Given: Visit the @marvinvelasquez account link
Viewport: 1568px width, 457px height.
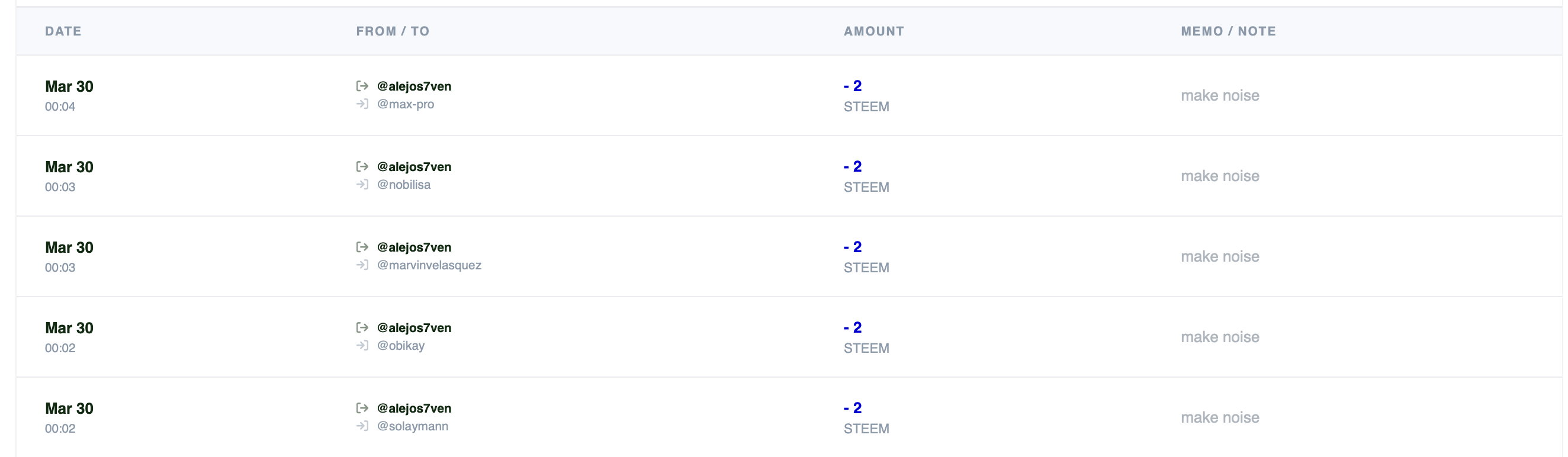Looking at the screenshot, I should [429, 265].
